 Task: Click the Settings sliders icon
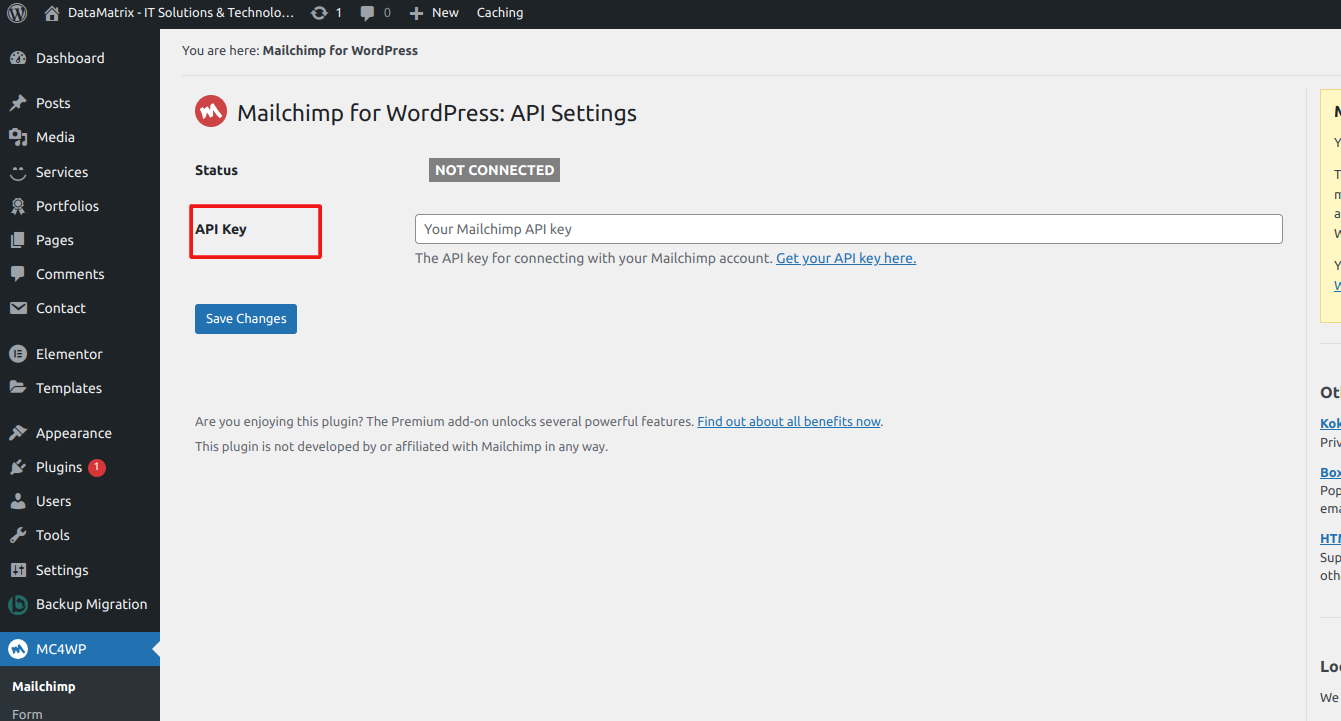tap(18, 570)
